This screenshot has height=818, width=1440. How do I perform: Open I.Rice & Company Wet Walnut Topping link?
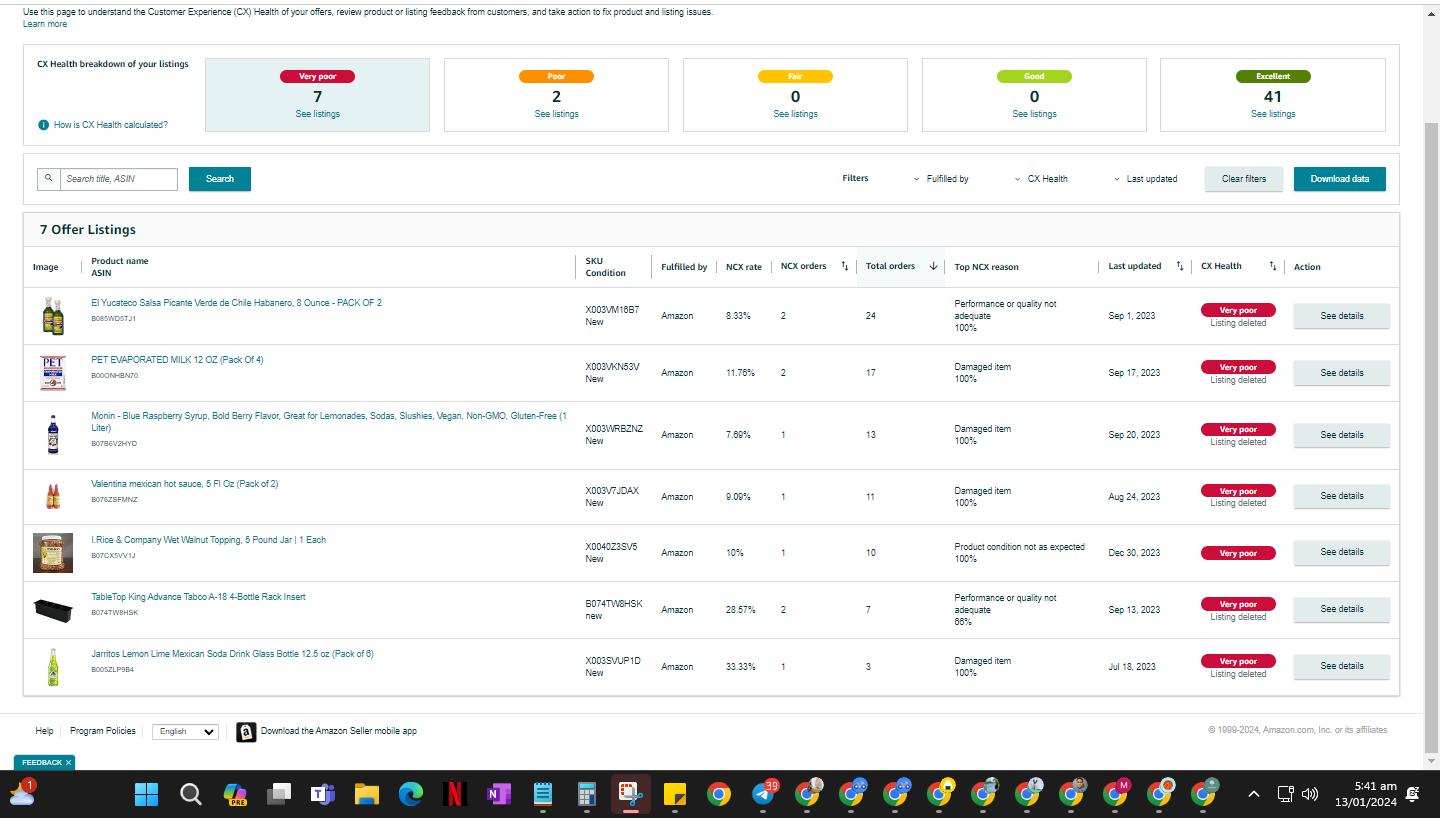[x=208, y=540]
